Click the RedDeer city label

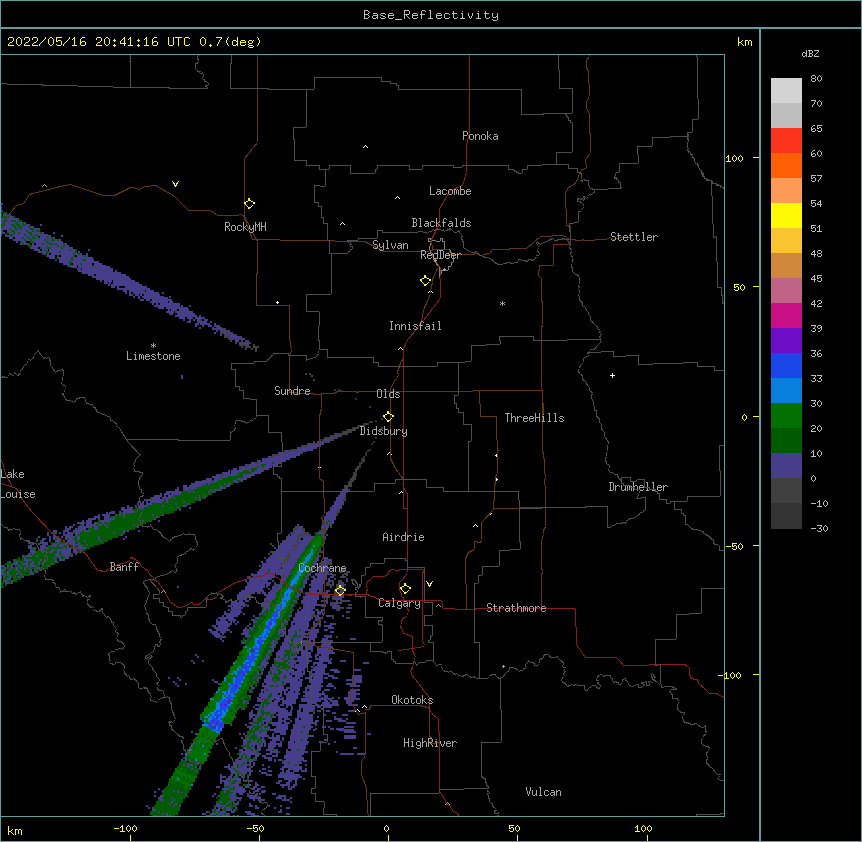coord(440,255)
